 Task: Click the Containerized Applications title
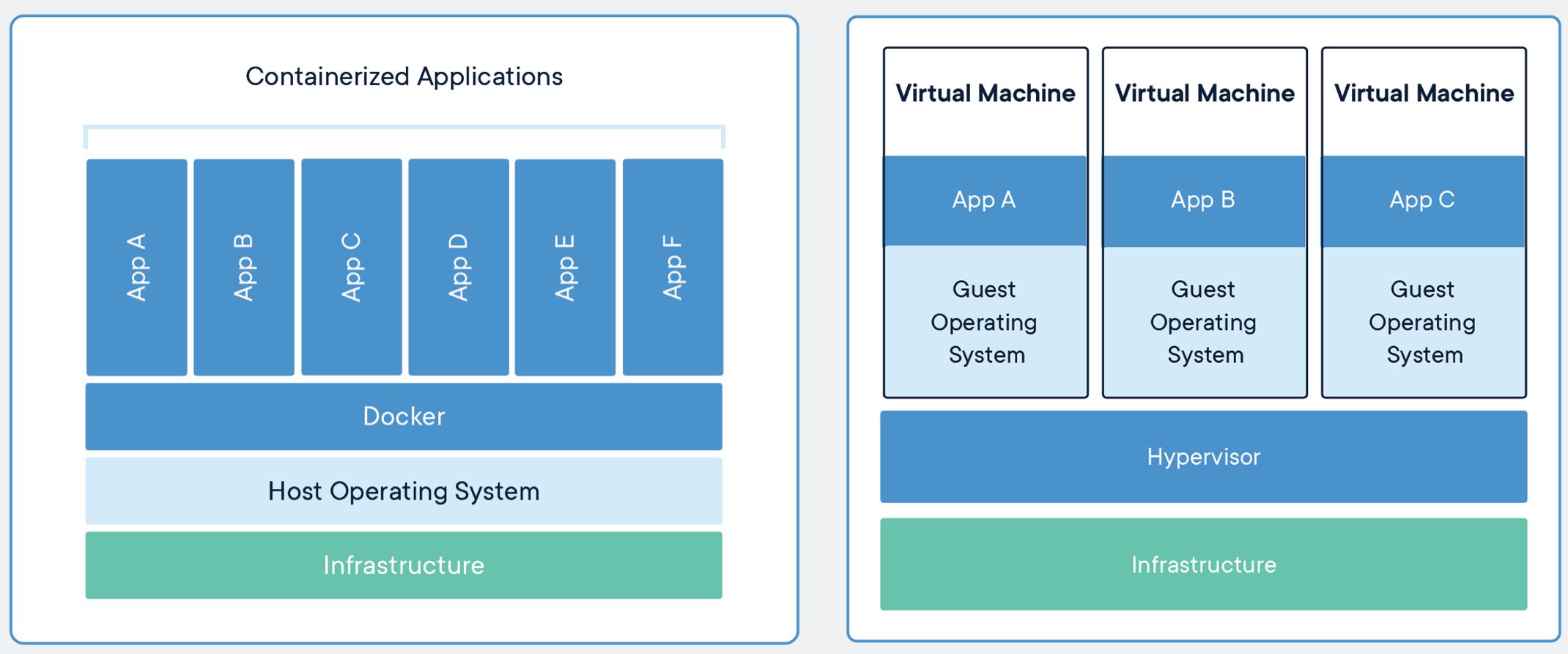click(404, 76)
